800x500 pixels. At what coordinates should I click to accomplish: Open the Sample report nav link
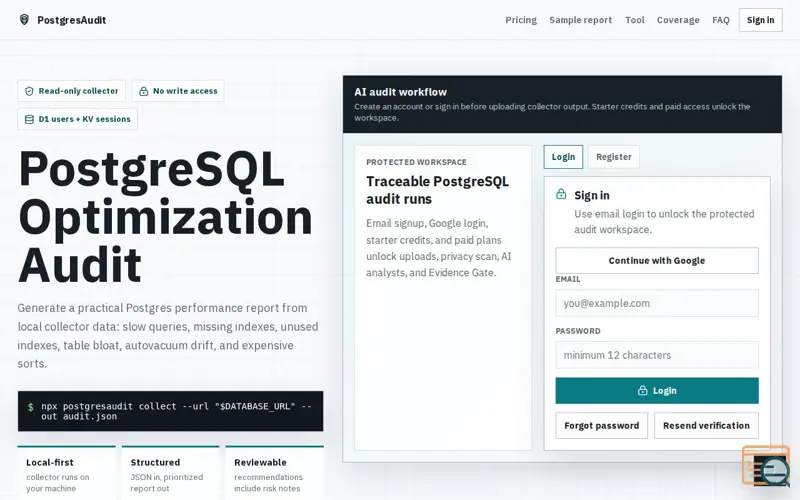581,20
